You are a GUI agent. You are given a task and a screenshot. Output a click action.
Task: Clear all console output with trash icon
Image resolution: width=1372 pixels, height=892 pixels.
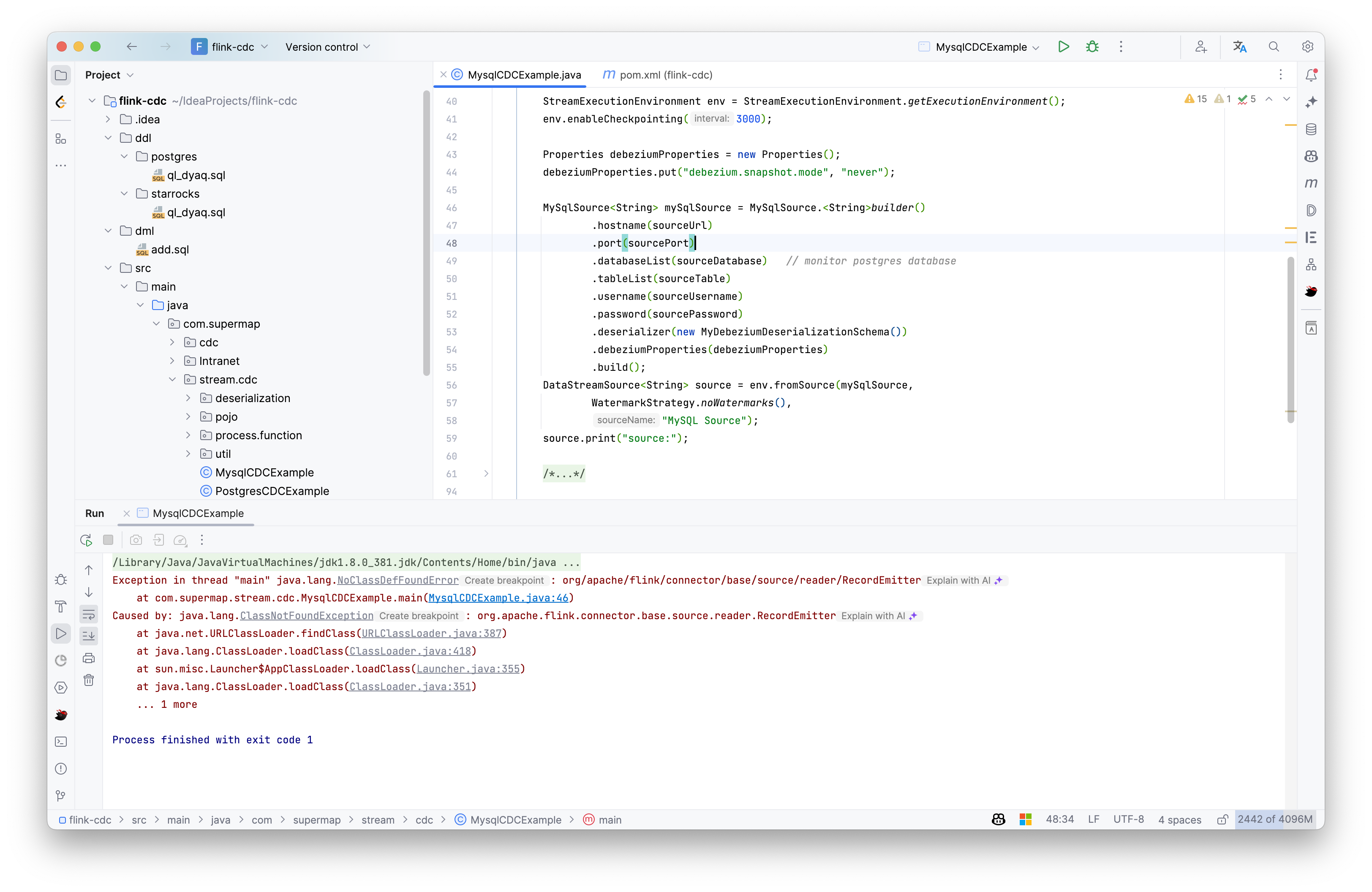click(x=89, y=680)
